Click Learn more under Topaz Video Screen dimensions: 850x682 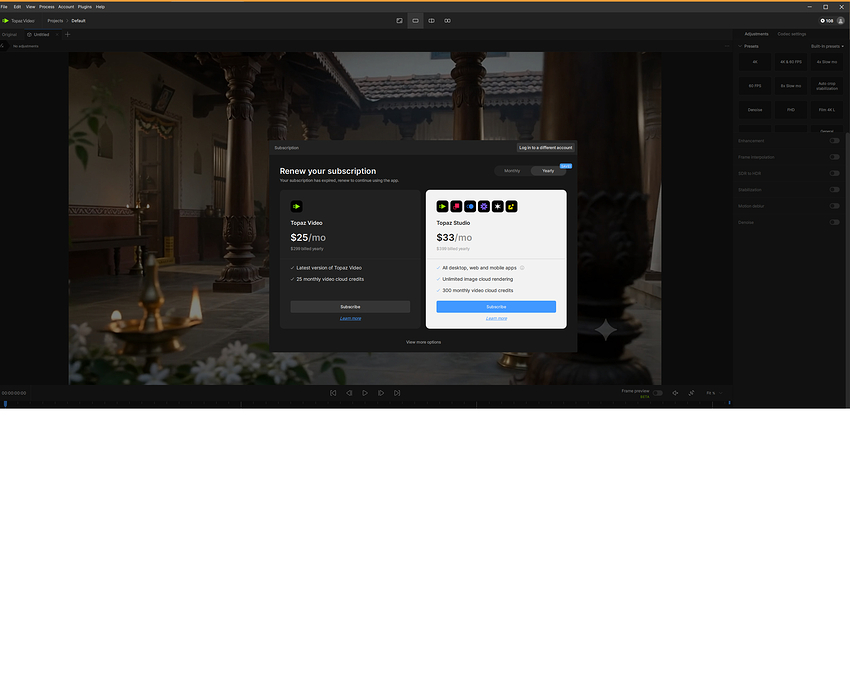pos(350,318)
